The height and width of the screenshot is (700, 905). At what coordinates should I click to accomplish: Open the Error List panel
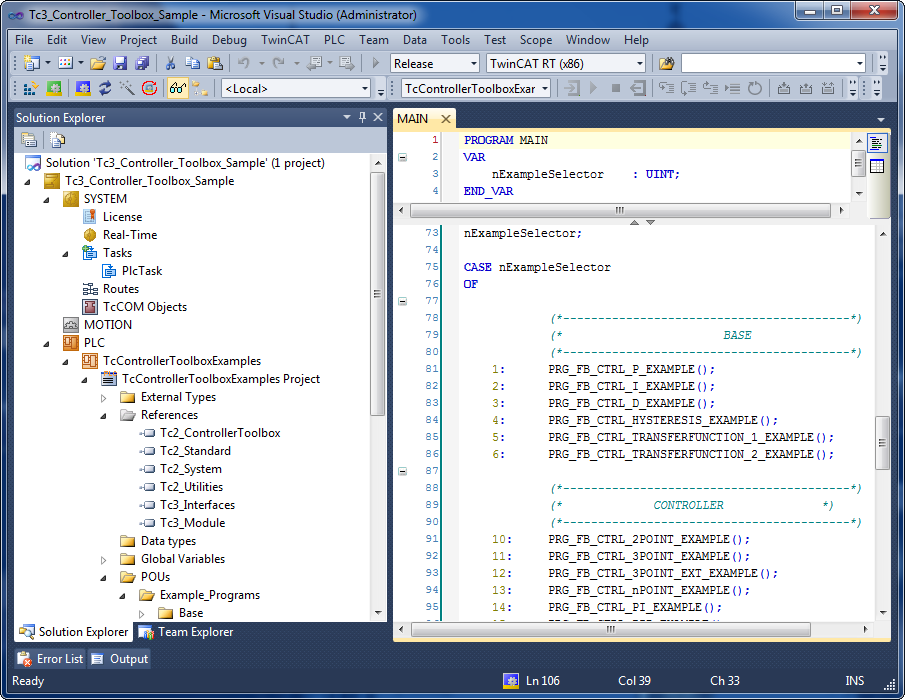(x=50, y=658)
